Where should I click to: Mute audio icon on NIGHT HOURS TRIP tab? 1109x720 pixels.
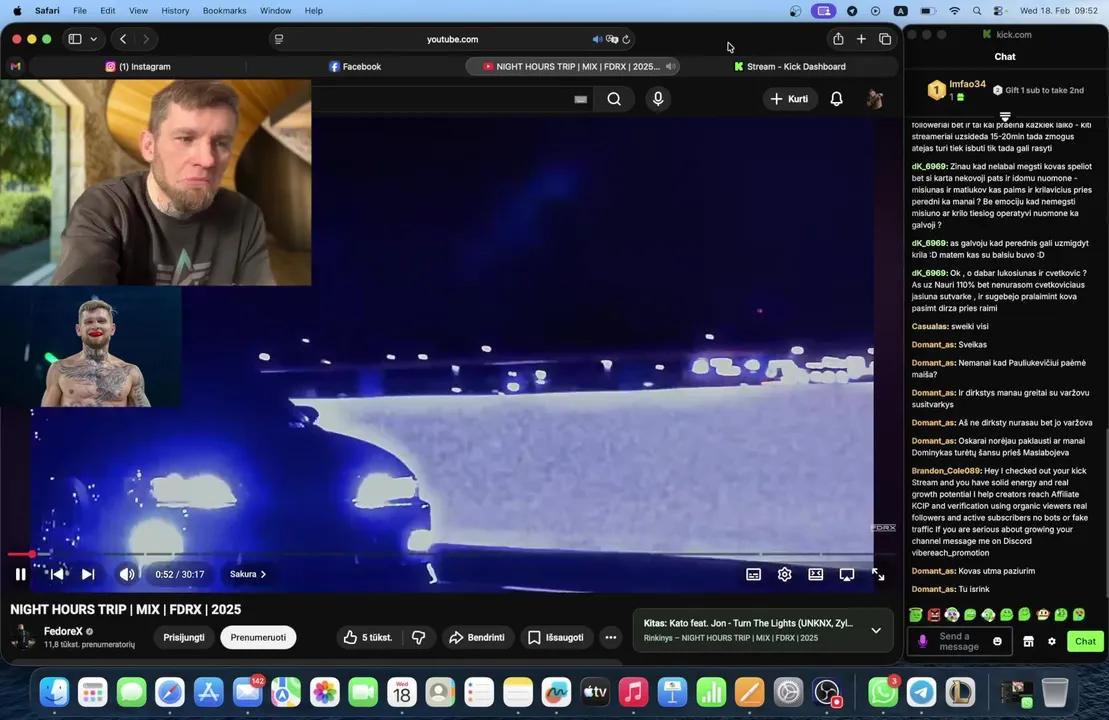(x=670, y=66)
